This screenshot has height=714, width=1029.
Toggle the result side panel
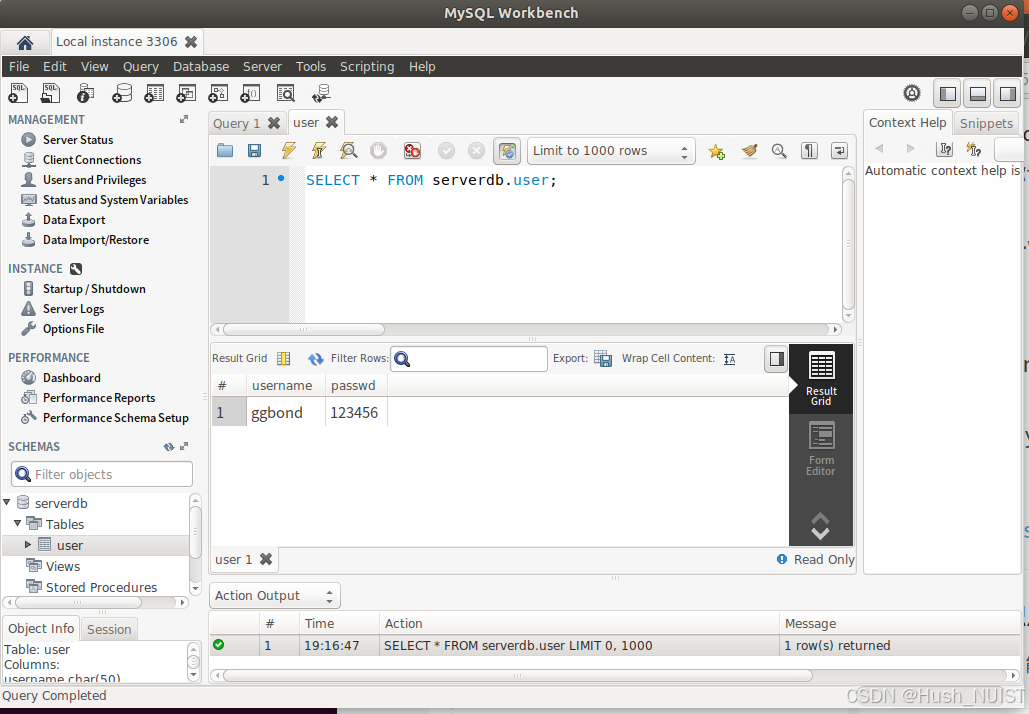[x=776, y=359]
